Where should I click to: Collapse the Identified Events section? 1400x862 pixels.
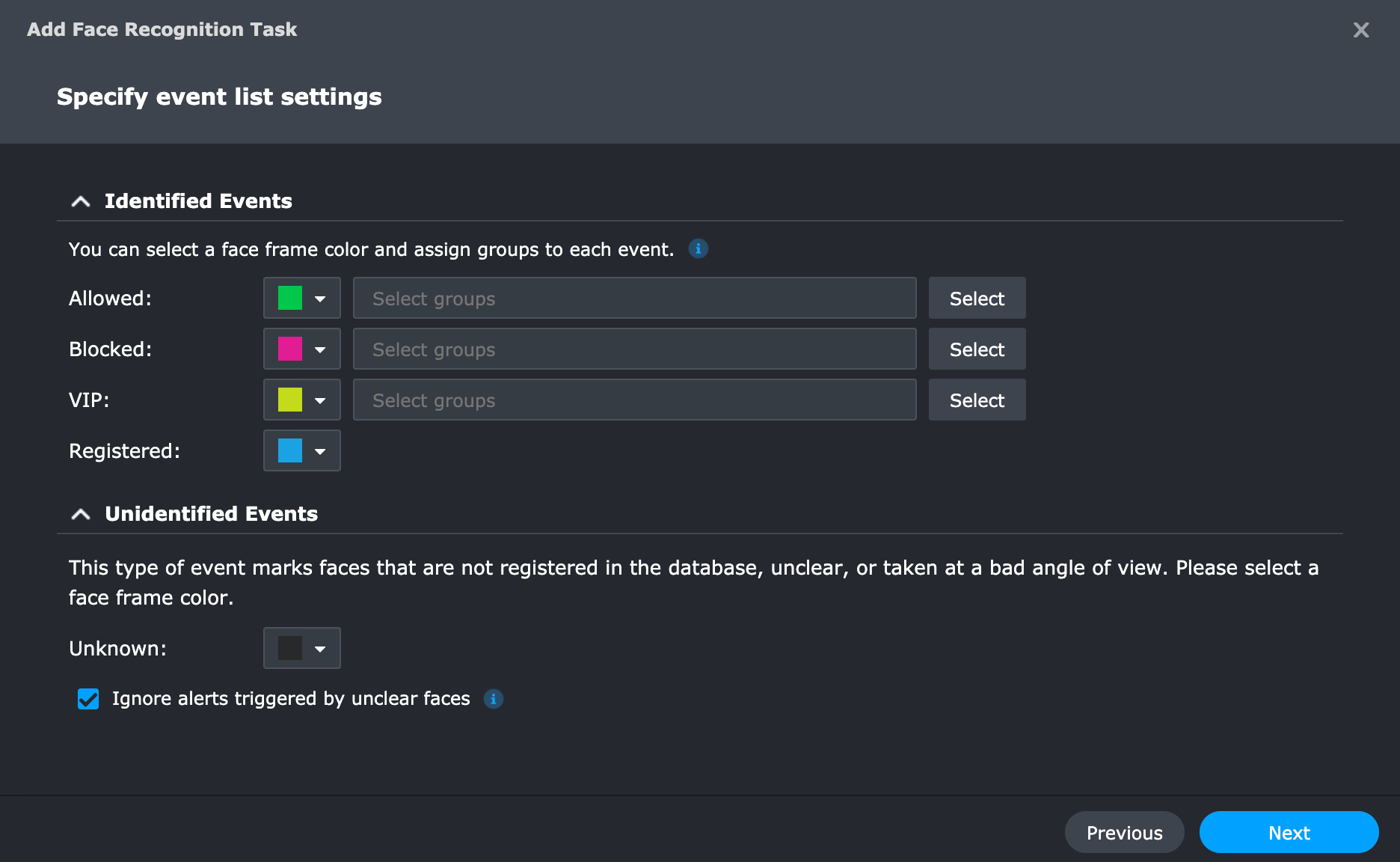(81, 201)
